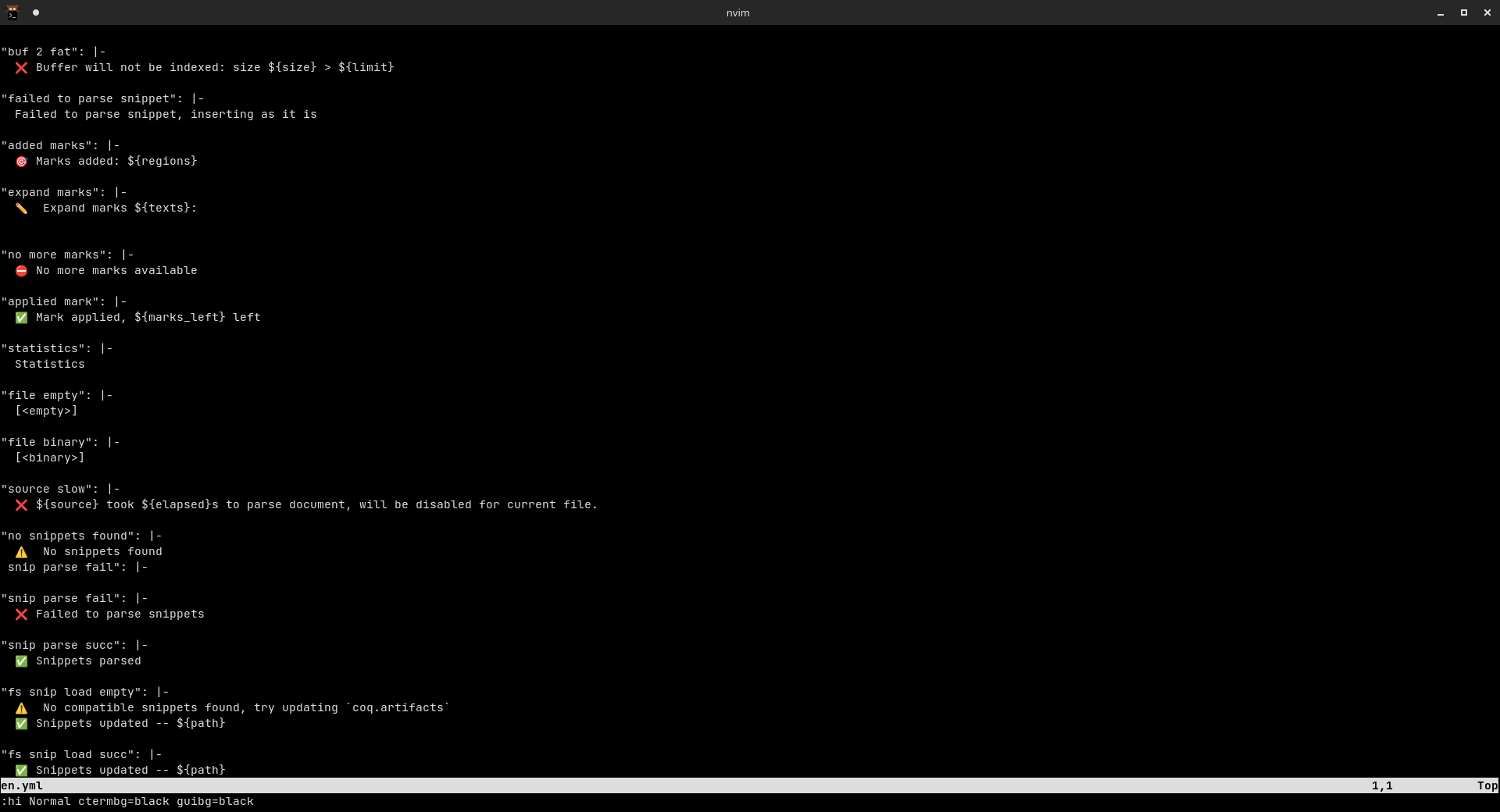Click the red X before "${source} took ${elapsed}s"
This screenshot has height=812, width=1500.
coord(21,505)
